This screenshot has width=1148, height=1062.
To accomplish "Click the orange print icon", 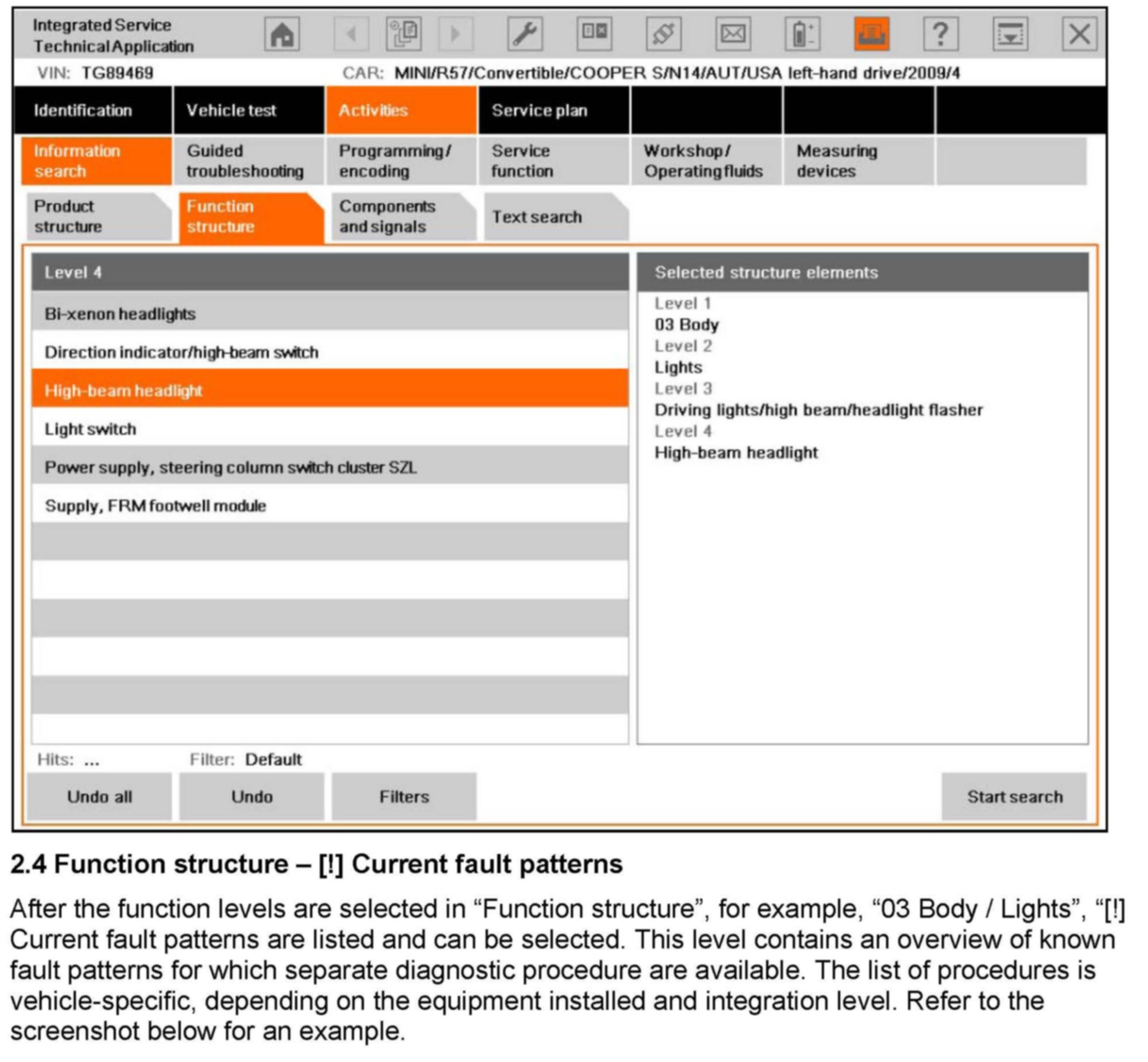I will pos(871,34).
